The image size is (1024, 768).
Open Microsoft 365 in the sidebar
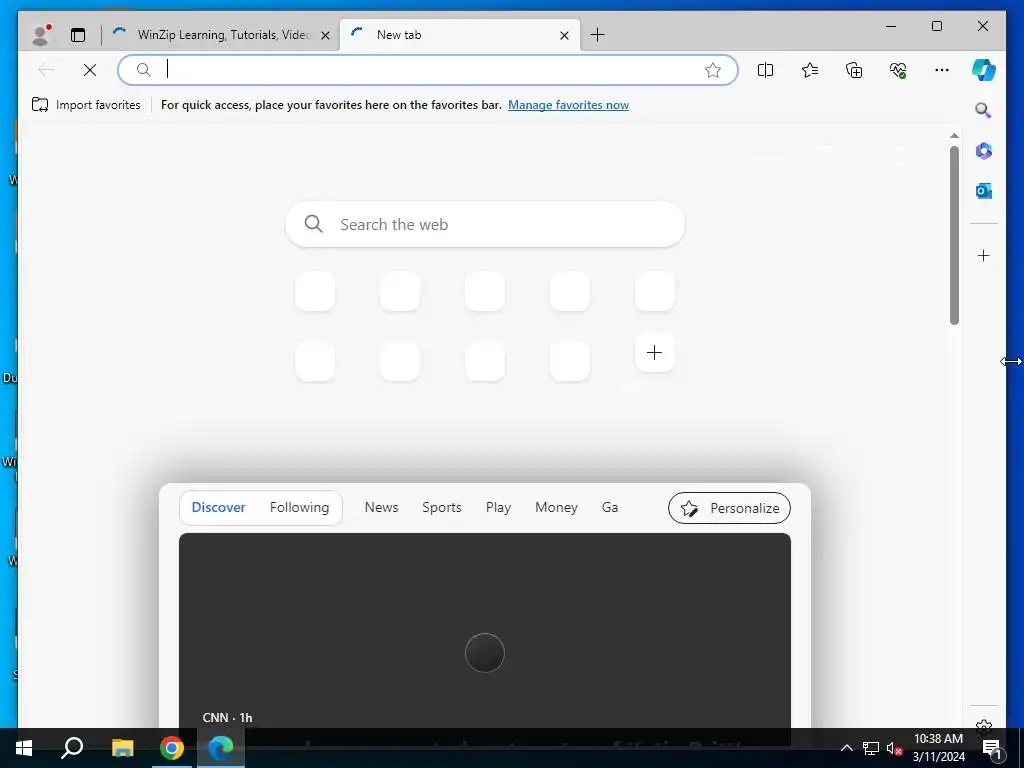(984, 151)
